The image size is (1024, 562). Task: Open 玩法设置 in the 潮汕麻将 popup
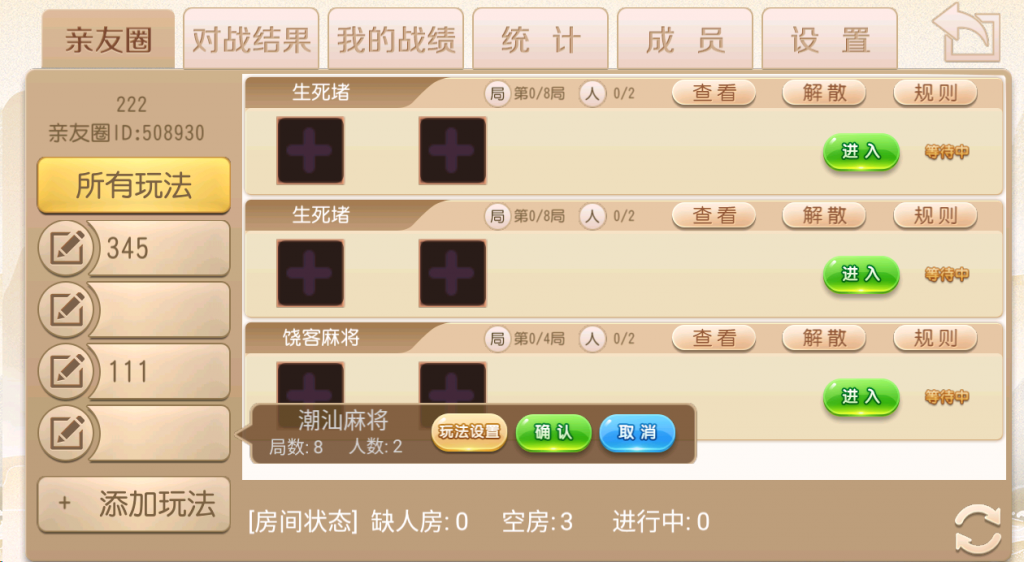469,431
